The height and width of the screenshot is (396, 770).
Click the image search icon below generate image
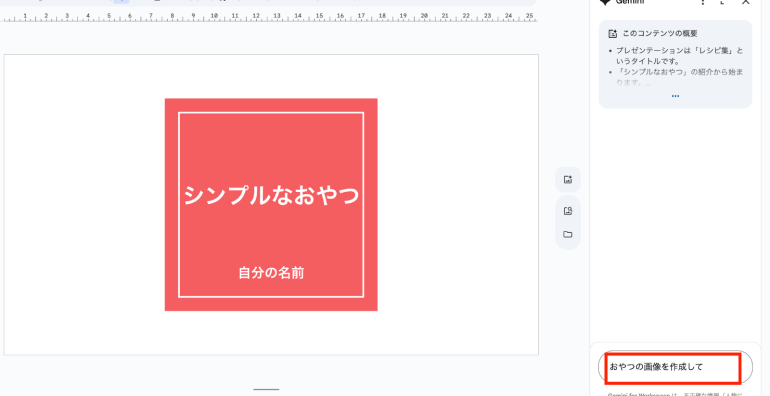click(x=568, y=211)
